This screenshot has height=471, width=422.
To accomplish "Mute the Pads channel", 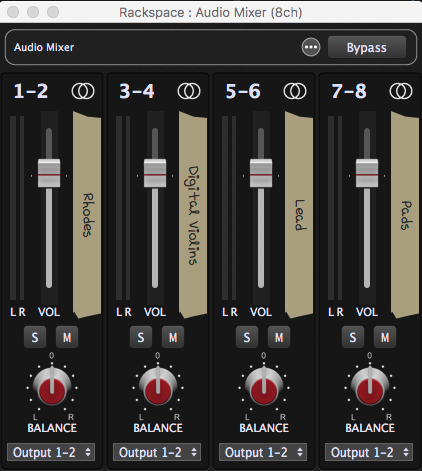I will [x=385, y=337].
